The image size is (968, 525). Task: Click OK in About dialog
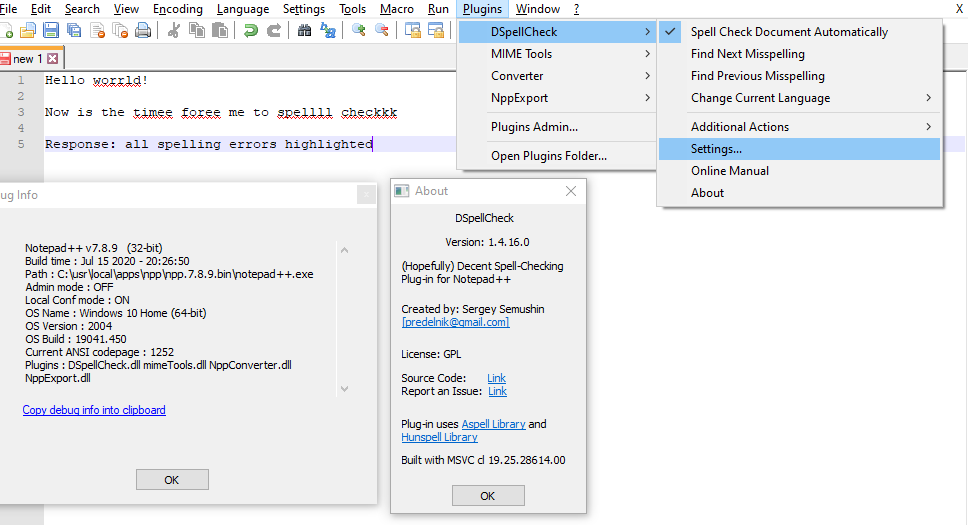tap(488, 496)
